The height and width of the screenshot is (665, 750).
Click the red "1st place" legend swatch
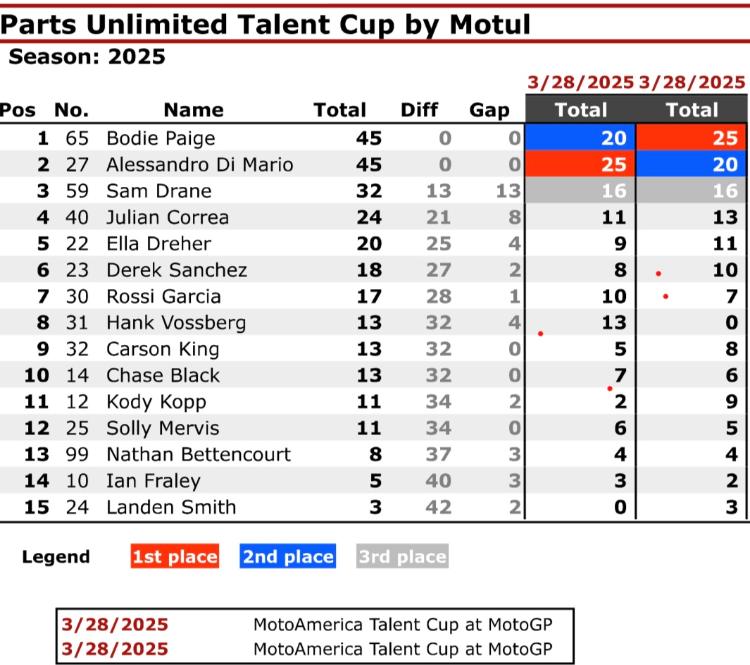point(174,557)
